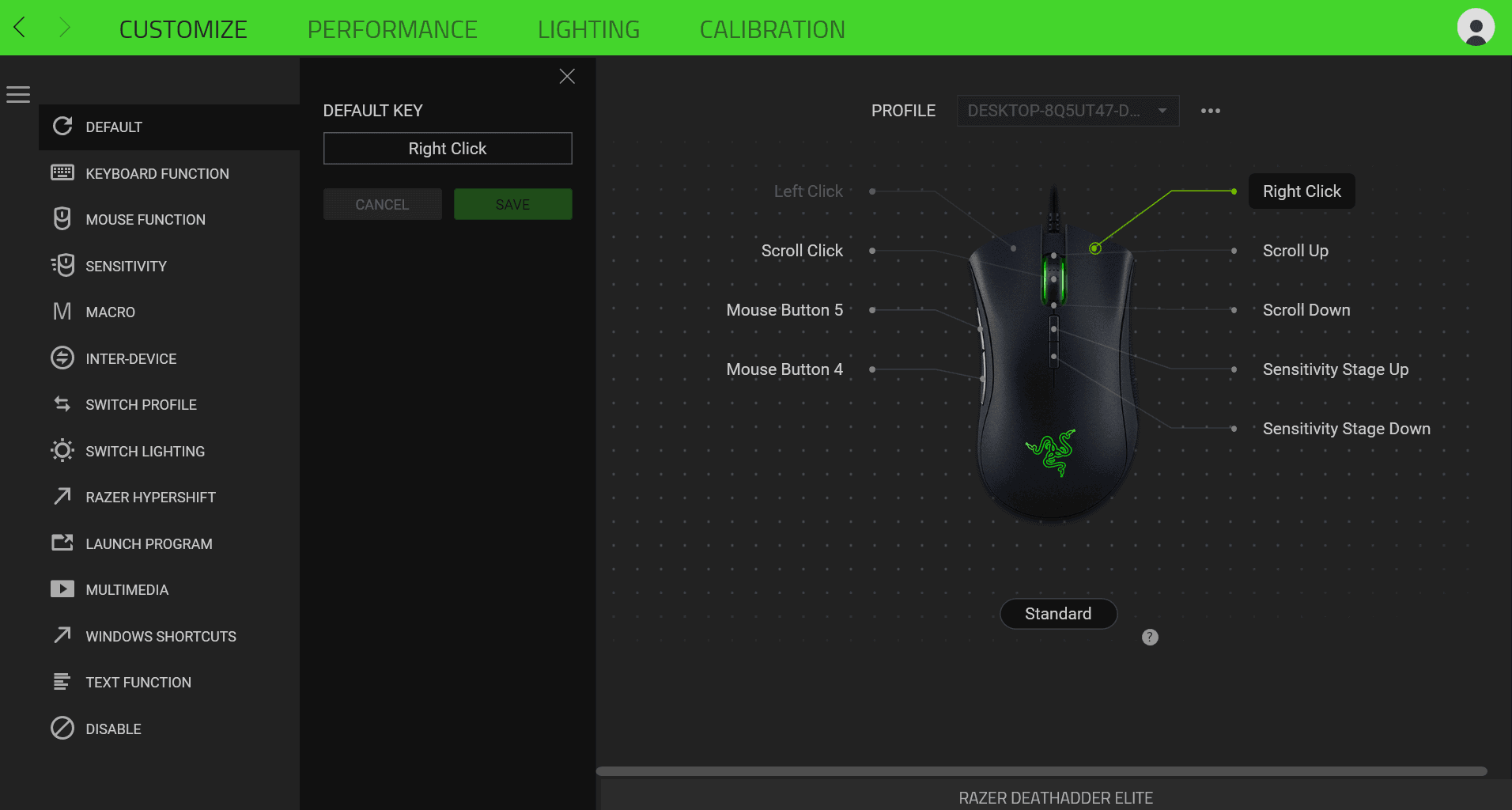Screen dimensions: 1512x810
Task: Open the profile options three-dots menu
Action: [1211, 111]
